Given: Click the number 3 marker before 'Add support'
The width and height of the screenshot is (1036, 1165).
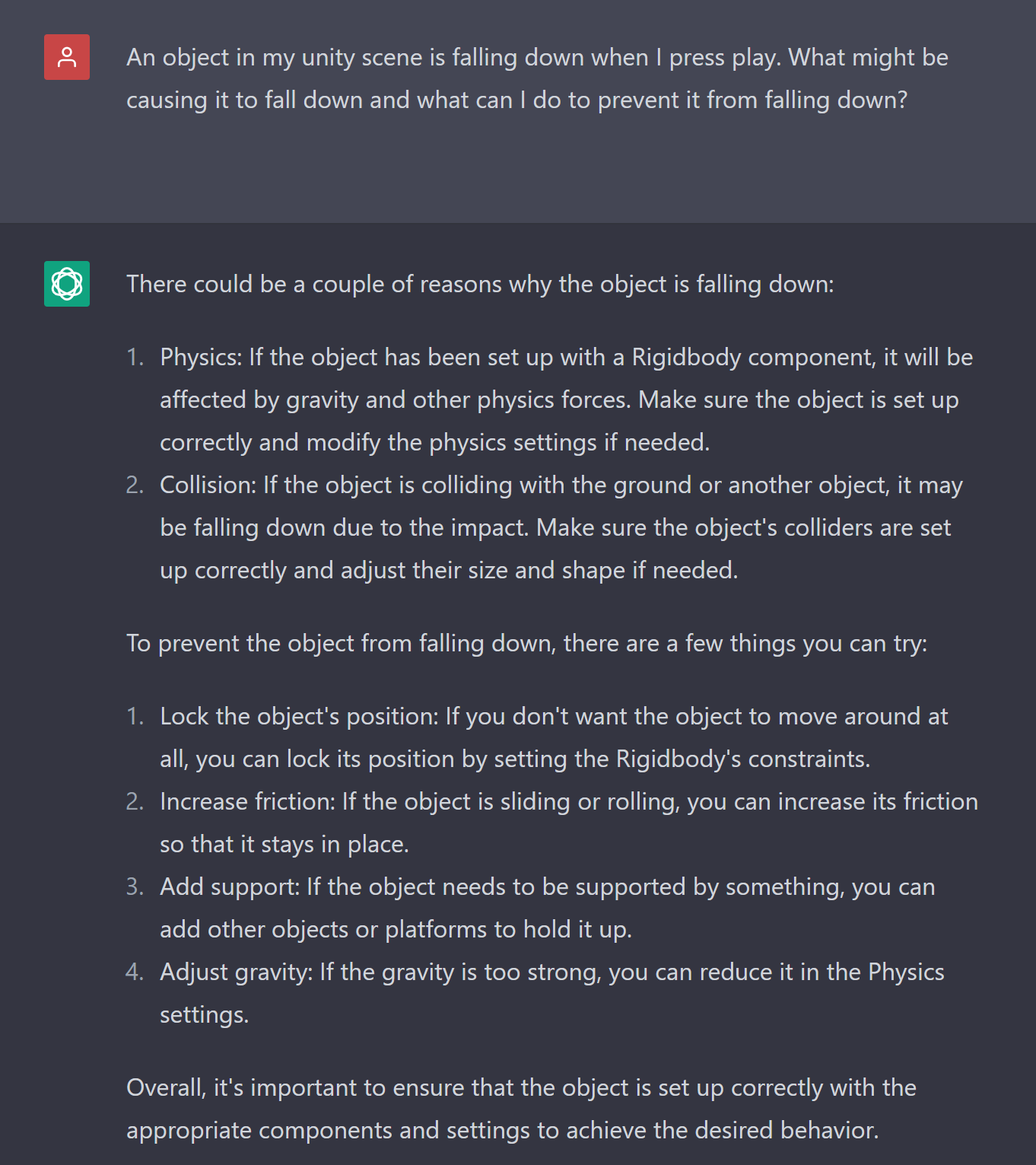Looking at the screenshot, I should tap(135, 887).
